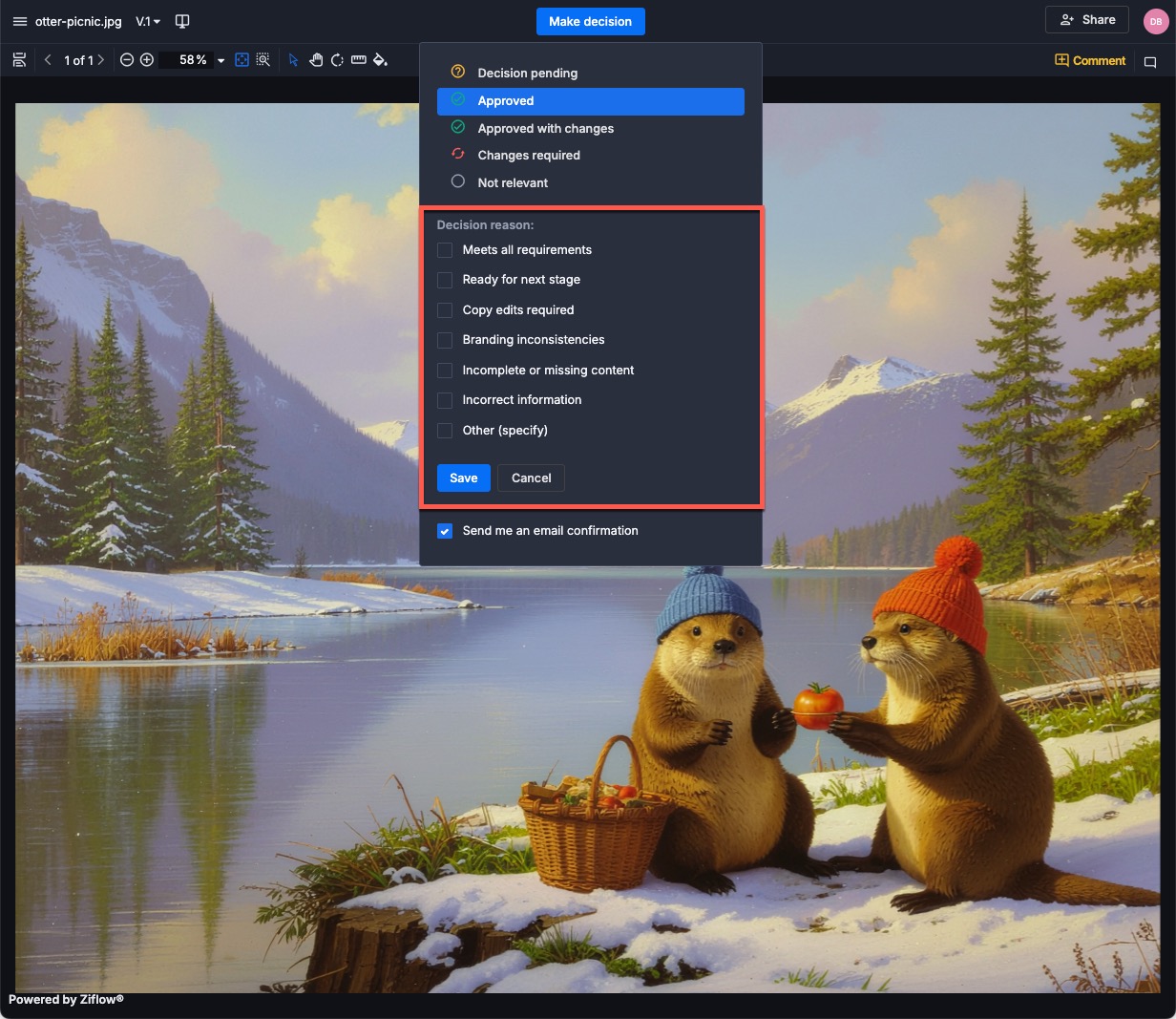The height and width of the screenshot is (1019, 1176).
Task: Check the Meets all requirements box
Action: click(445, 250)
